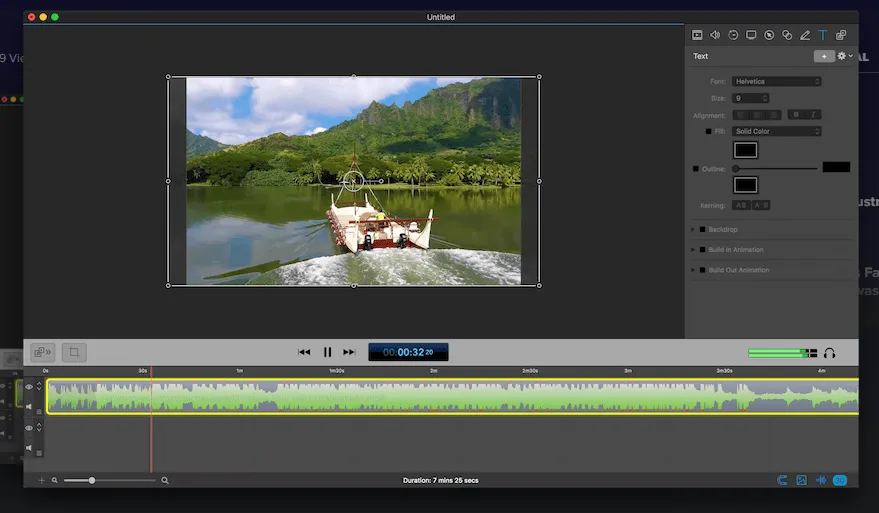Adjust the first track height stepper arrows

[x=39, y=386]
